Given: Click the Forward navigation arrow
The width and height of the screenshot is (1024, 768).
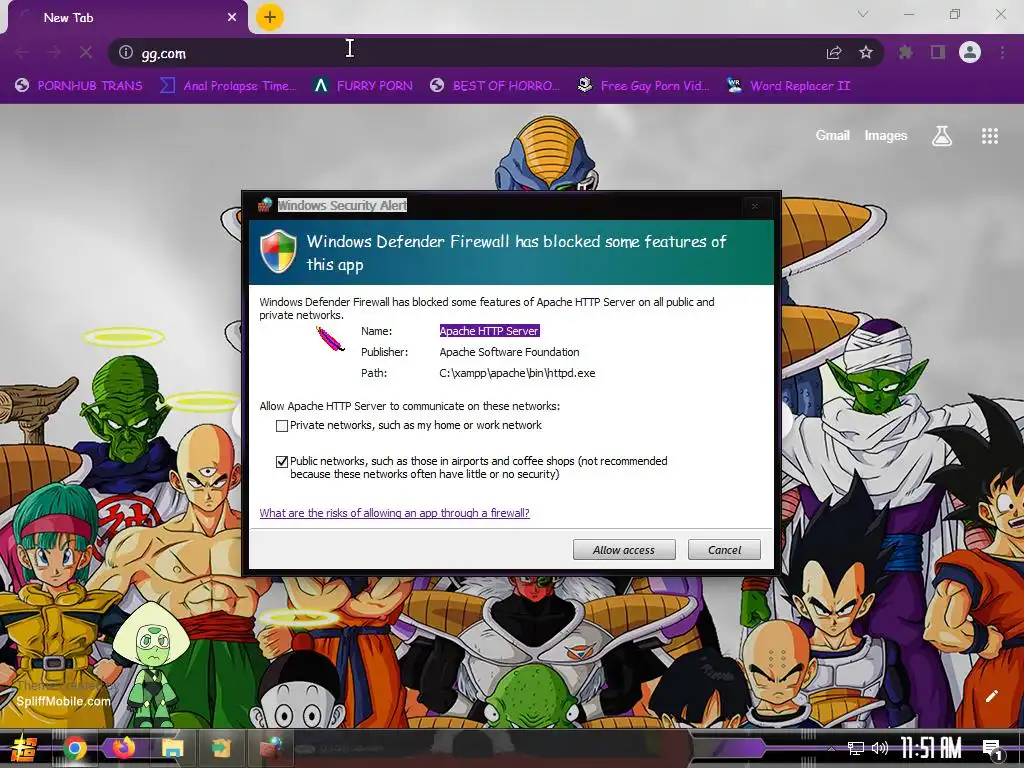Looking at the screenshot, I should pos(54,52).
